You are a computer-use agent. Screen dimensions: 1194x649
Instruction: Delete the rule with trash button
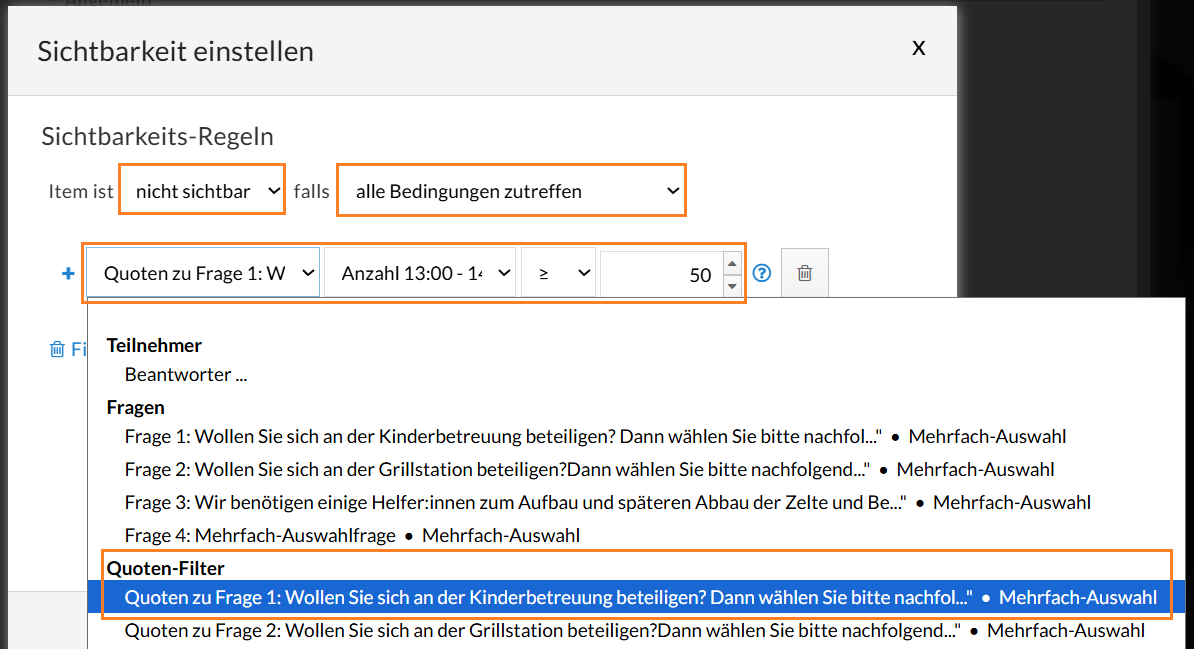coord(805,273)
